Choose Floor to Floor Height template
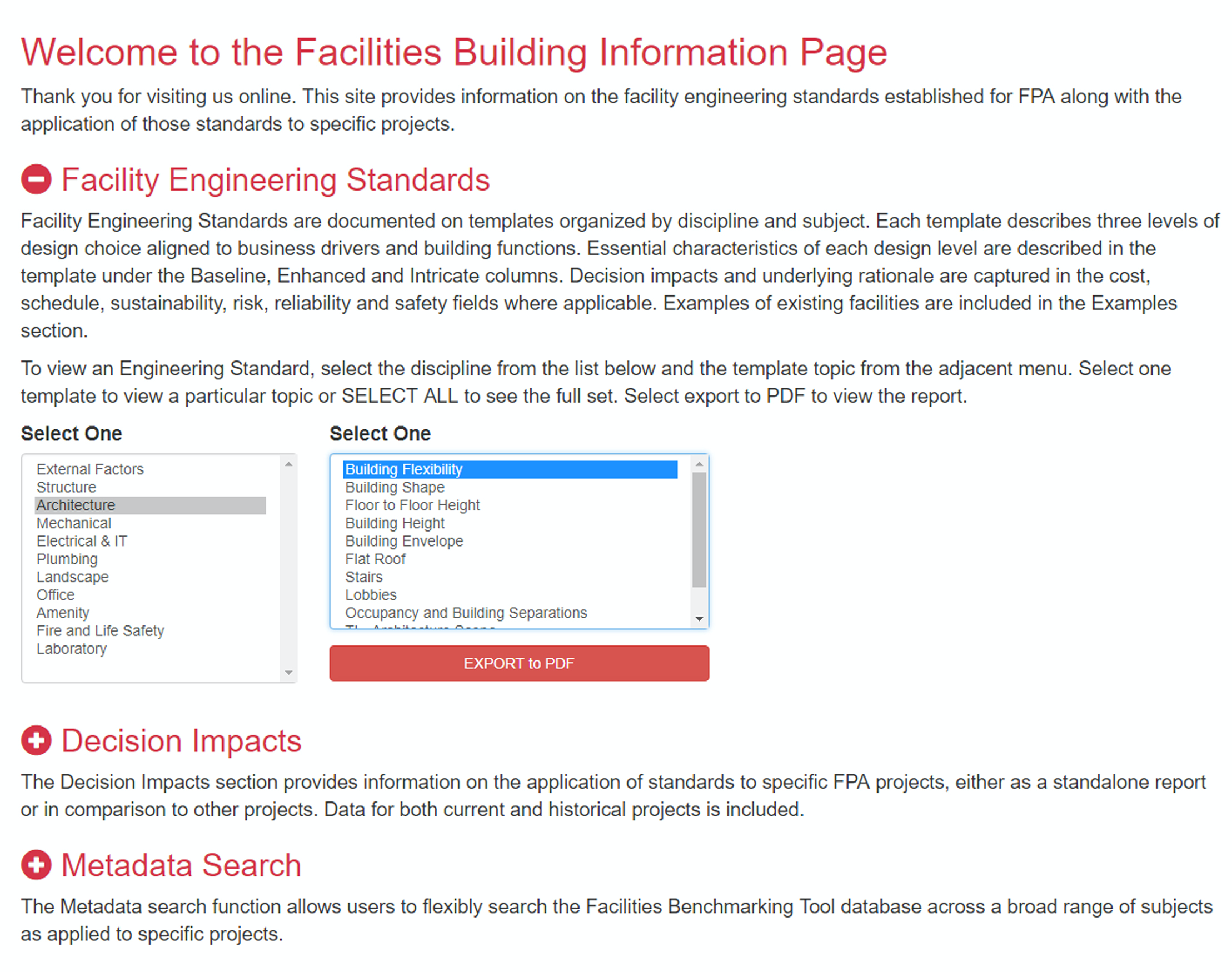 [412, 505]
